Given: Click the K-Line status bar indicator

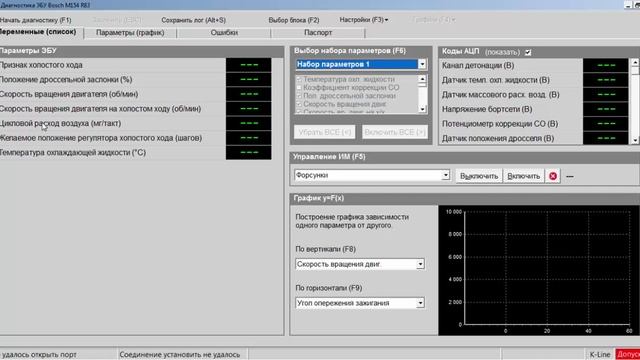Looking at the screenshot, I should pyautogui.click(x=600, y=354).
